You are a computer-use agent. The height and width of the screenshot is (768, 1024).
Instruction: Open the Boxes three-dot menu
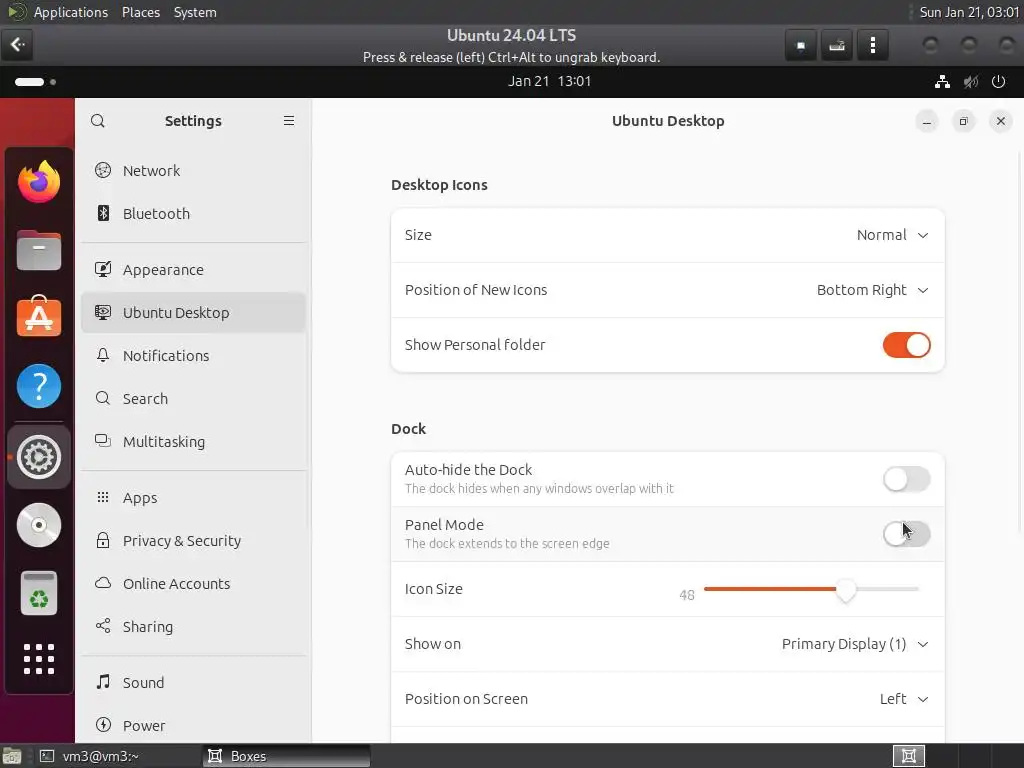872,46
